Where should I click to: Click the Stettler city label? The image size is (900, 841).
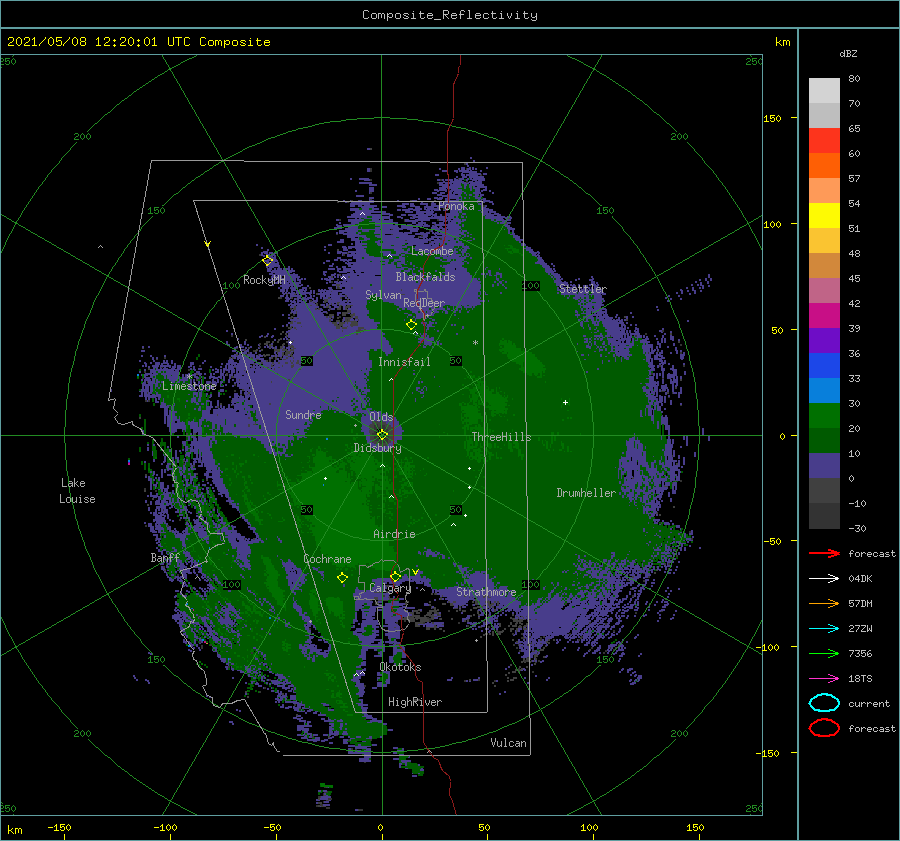[x=583, y=289]
